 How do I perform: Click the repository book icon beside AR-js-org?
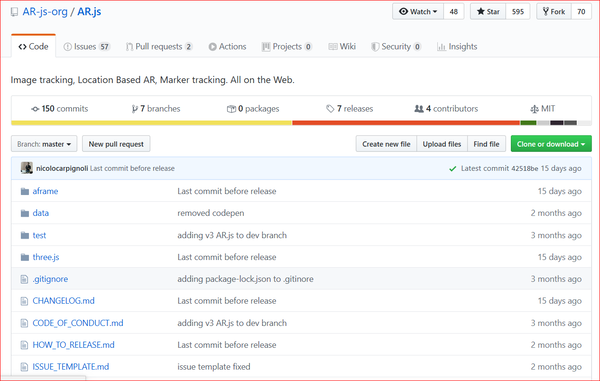[15, 12]
